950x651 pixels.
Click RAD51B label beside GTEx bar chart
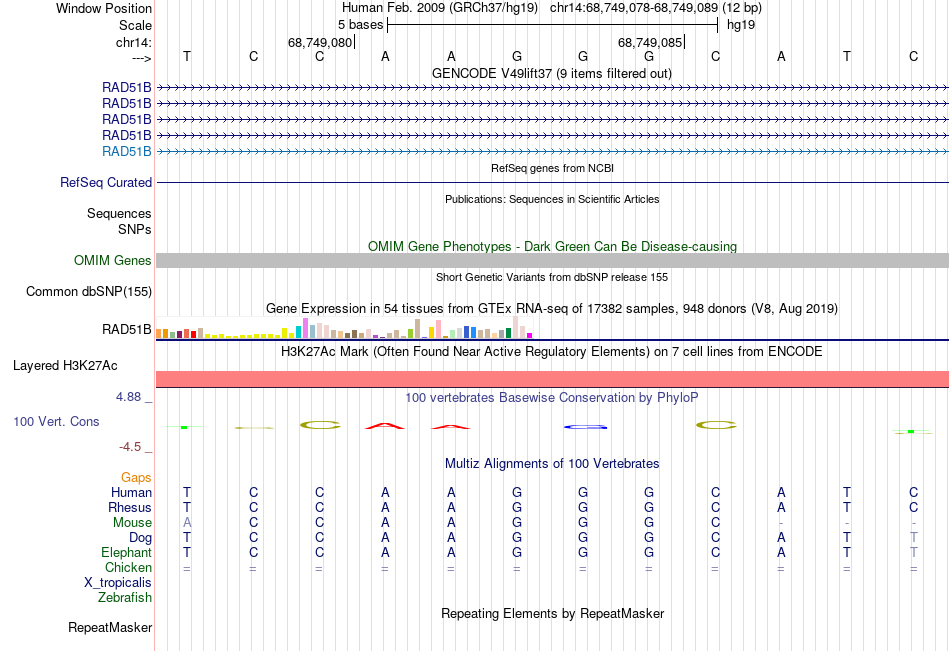point(127,330)
